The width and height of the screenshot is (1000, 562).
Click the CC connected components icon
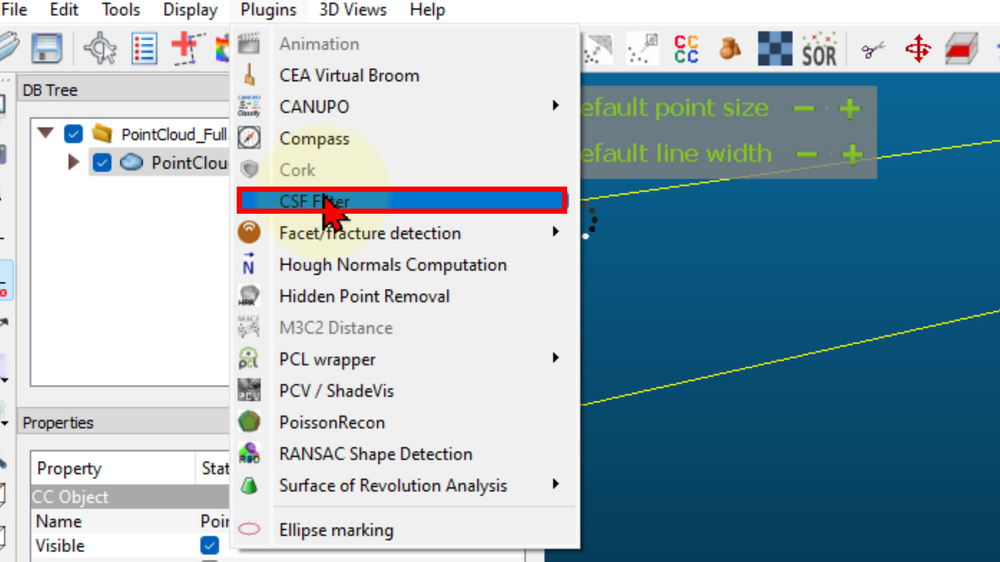click(x=686, y=49)
